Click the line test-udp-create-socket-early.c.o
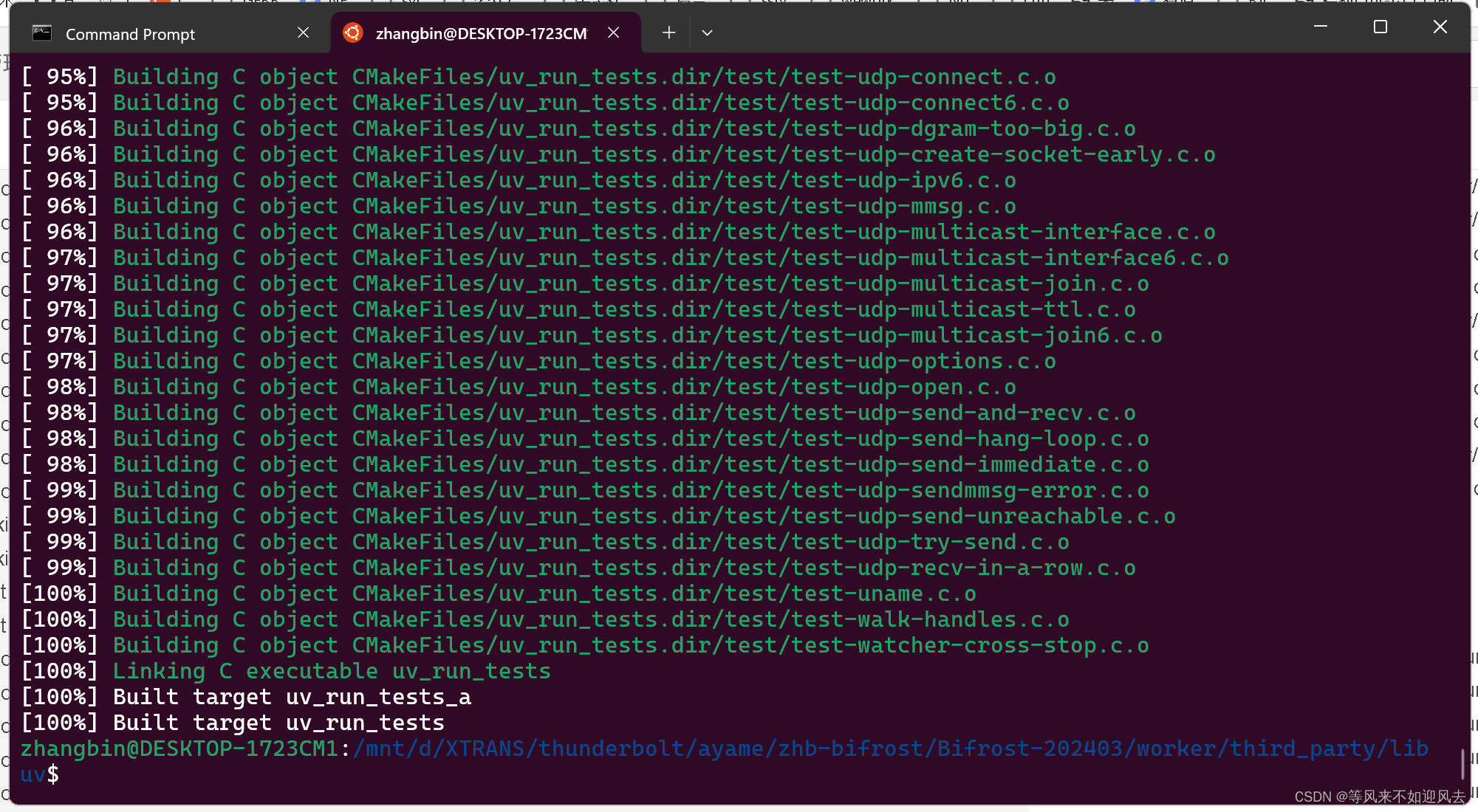1478x812 pixels. tap(618, 154)
